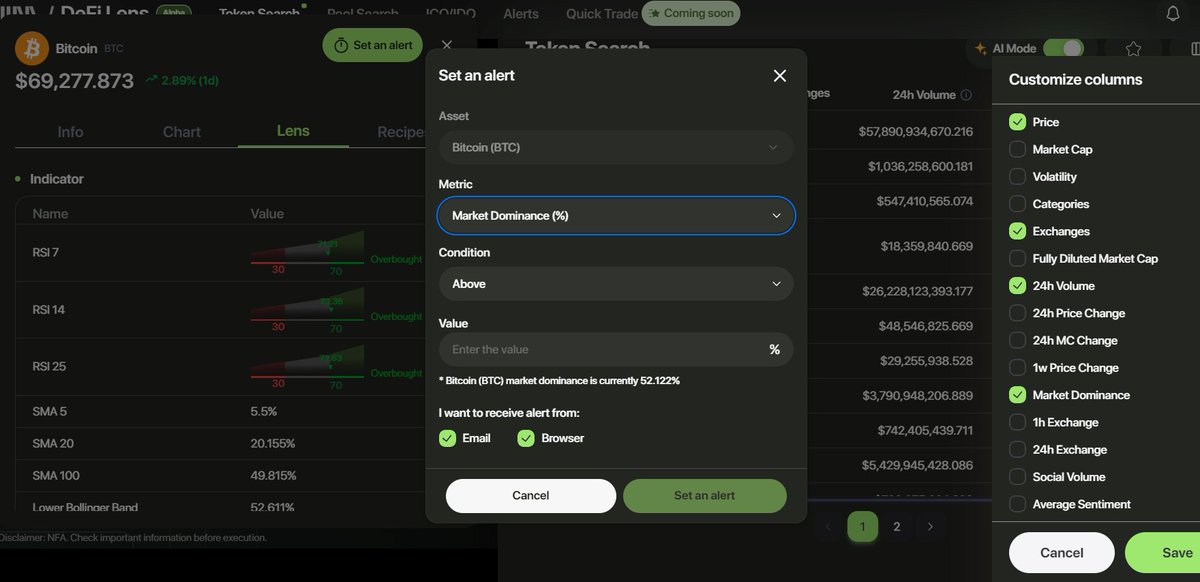Uncheck the Email alert checkbox
This screenshot has height=582, width=1200.
click(447, 438)
